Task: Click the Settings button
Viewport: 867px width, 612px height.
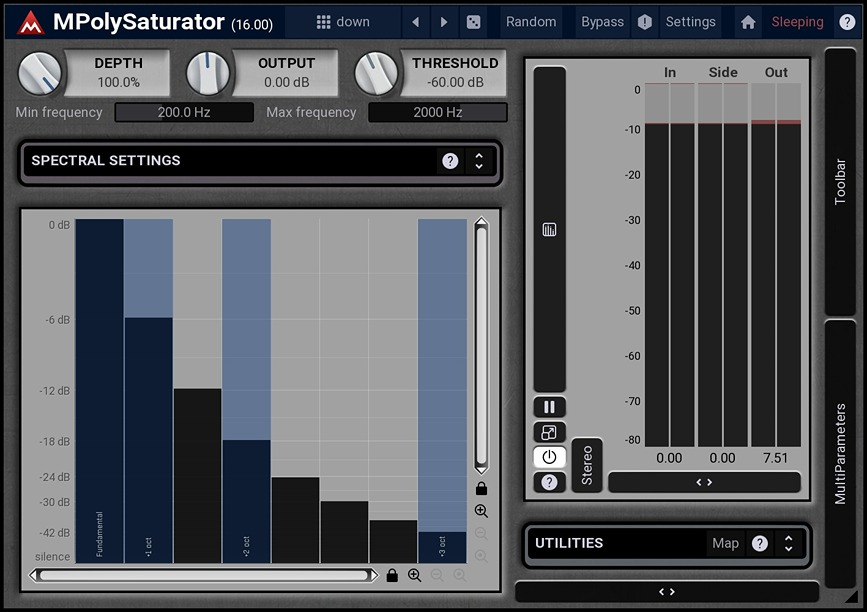Action: click(690, 21)
